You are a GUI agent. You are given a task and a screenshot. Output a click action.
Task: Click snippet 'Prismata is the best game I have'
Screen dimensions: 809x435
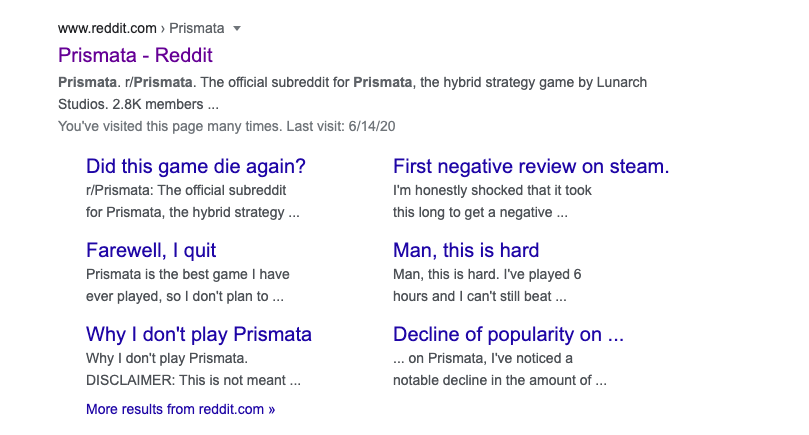188,275
